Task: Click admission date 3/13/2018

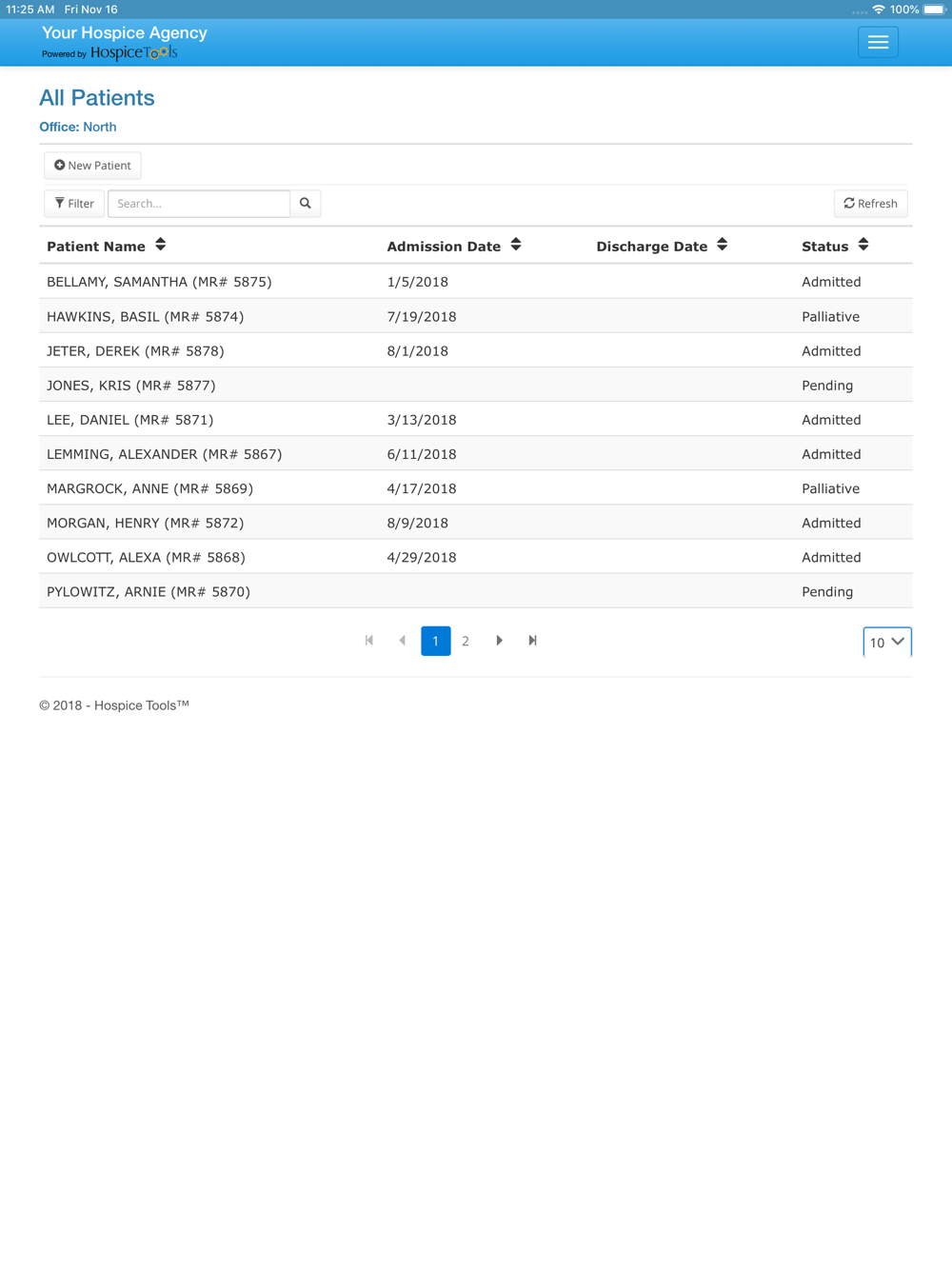Action: click(x=422, y=420)
